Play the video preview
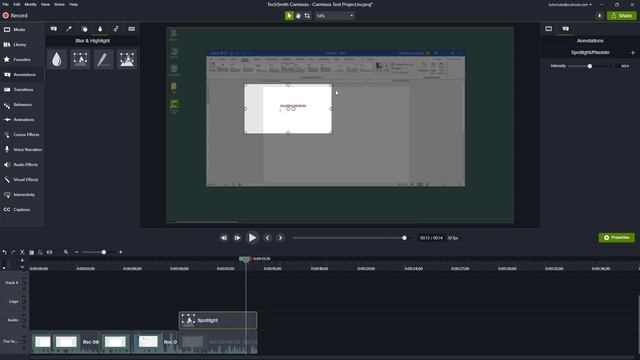The width and height of the screenshot is (640, 360). (x=252, y=238)
